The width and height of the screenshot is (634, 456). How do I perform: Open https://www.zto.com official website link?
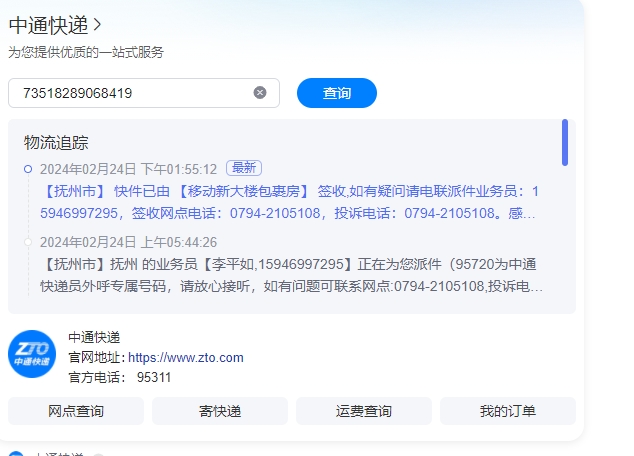186,357
